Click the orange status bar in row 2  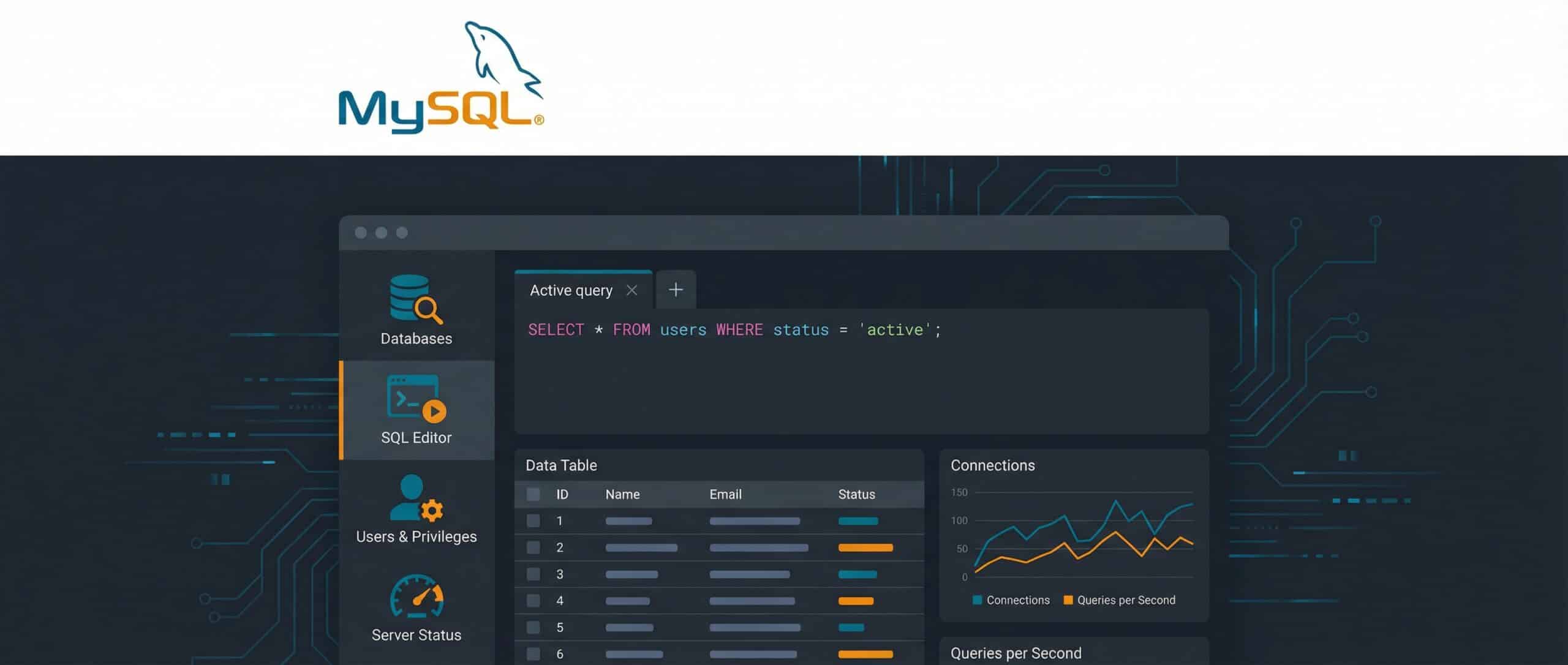click(865, 548)
